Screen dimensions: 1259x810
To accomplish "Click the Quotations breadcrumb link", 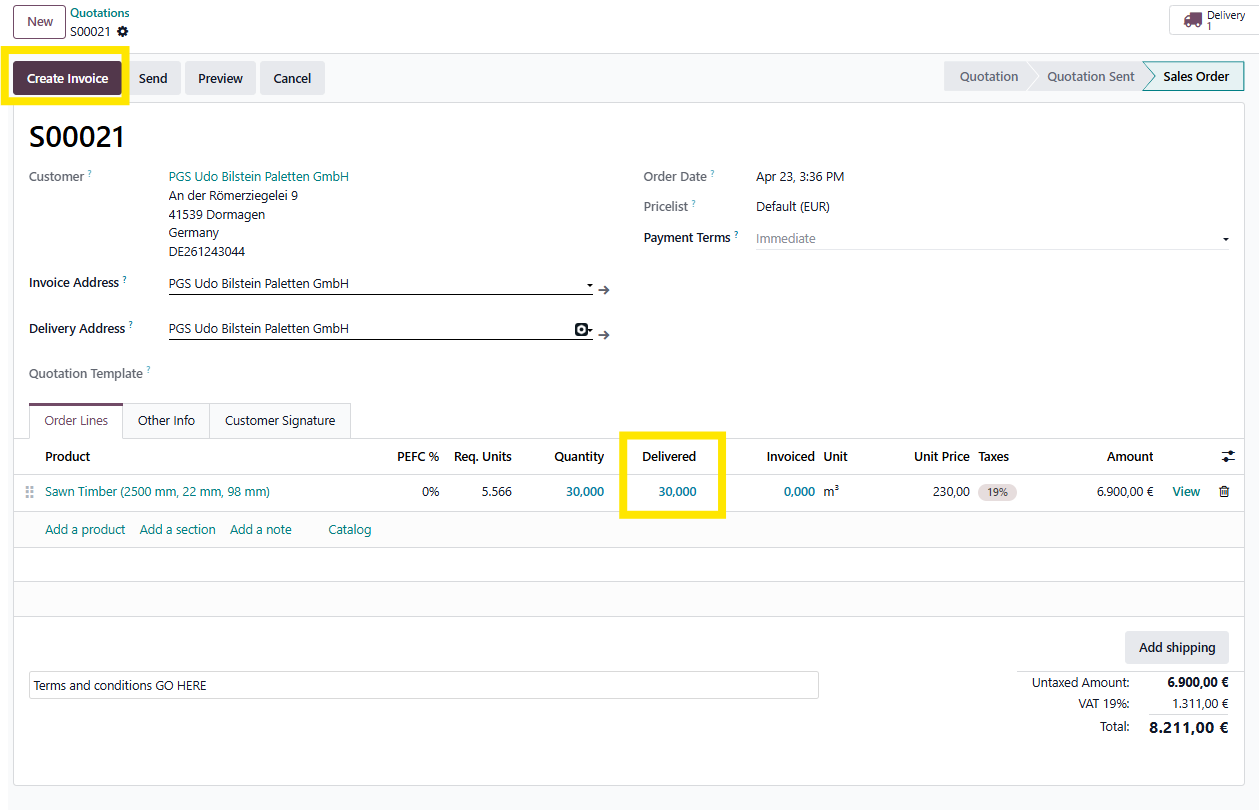I will coord(99,13).
